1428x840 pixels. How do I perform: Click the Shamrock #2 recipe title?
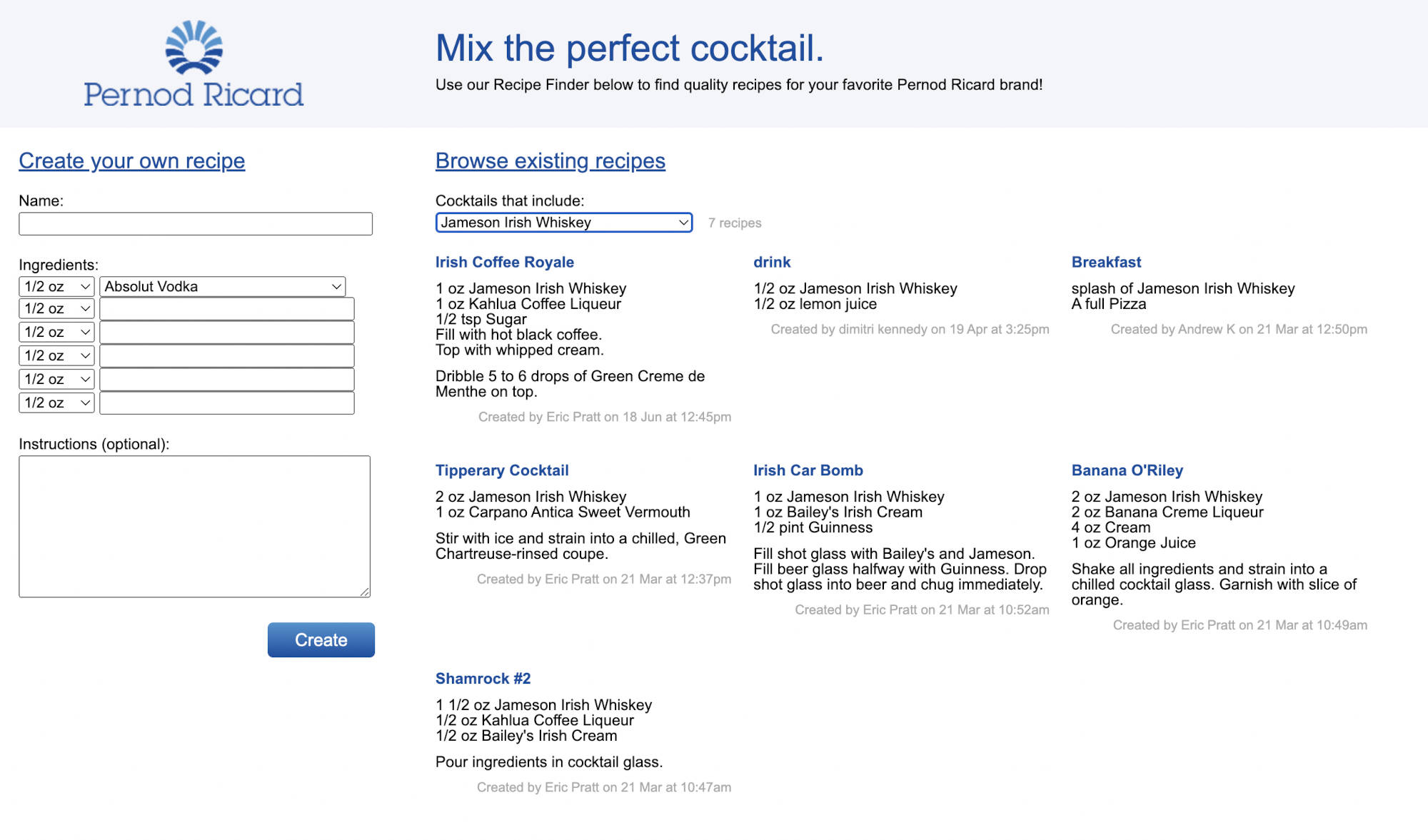[x=483, y=679]
